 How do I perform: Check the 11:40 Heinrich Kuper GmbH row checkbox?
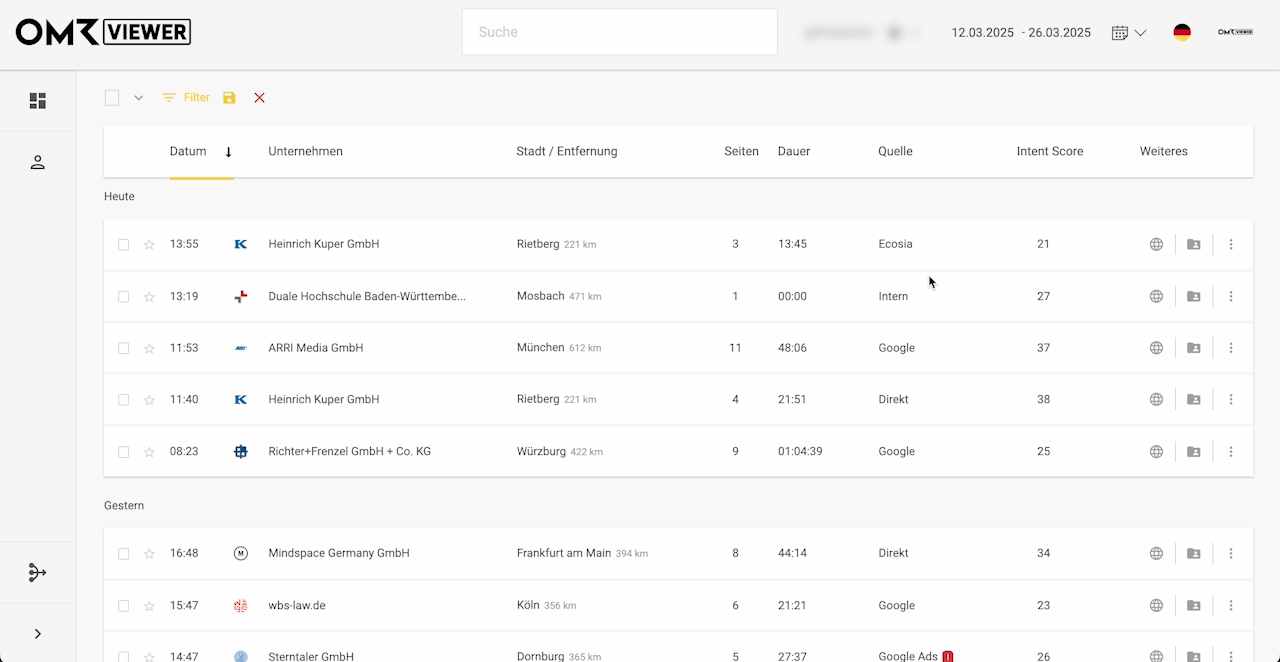click(x=124, y=400)
